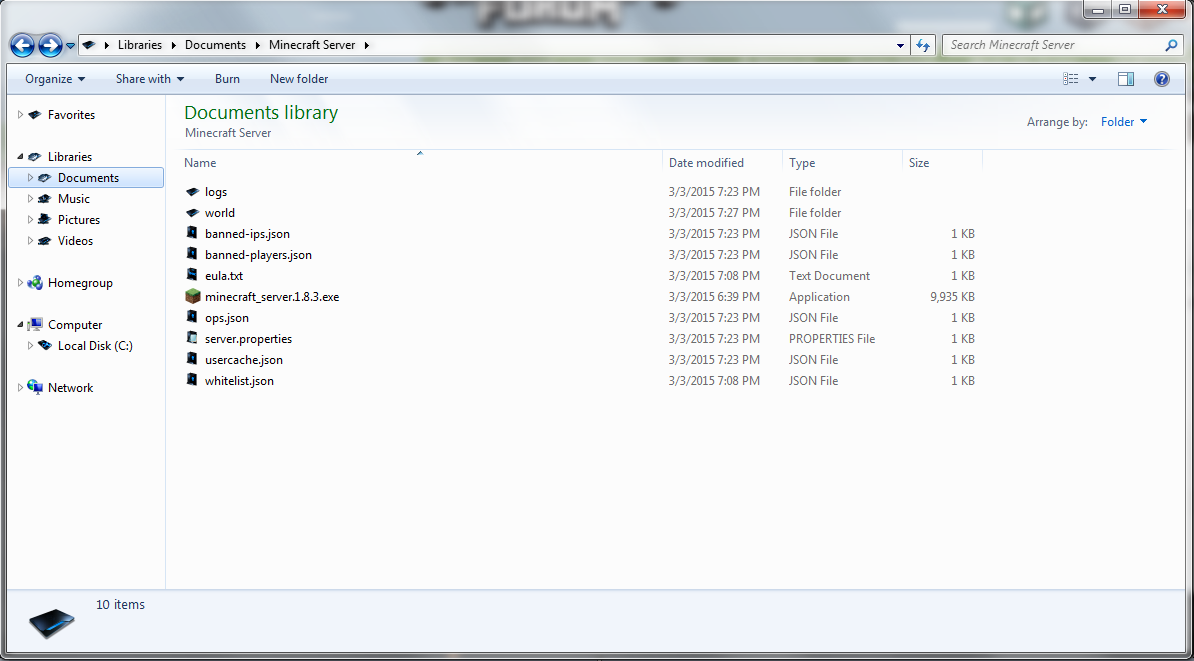
Task: Select the banned-ips.json file icon
Action: point(193,233)
